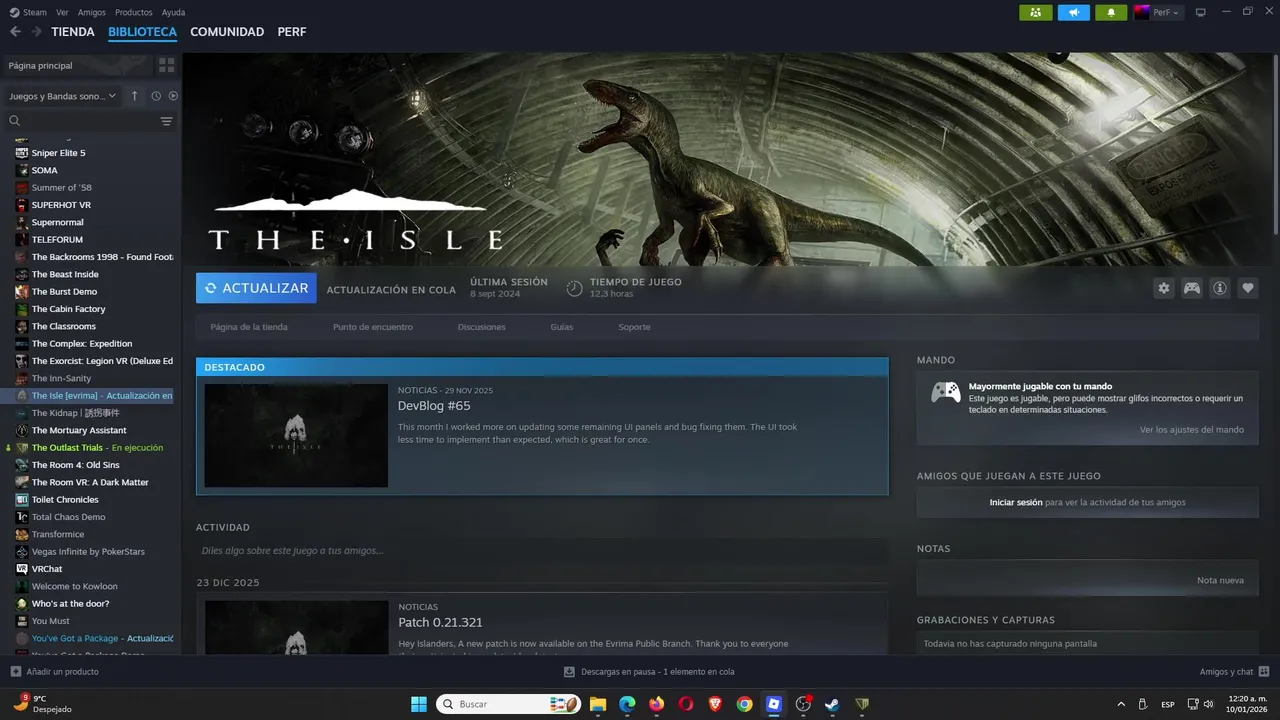The width and height of the screenshot is (1280, 720).
Task: Toggle the recent activity clock filter
Action: coord(156,96)
